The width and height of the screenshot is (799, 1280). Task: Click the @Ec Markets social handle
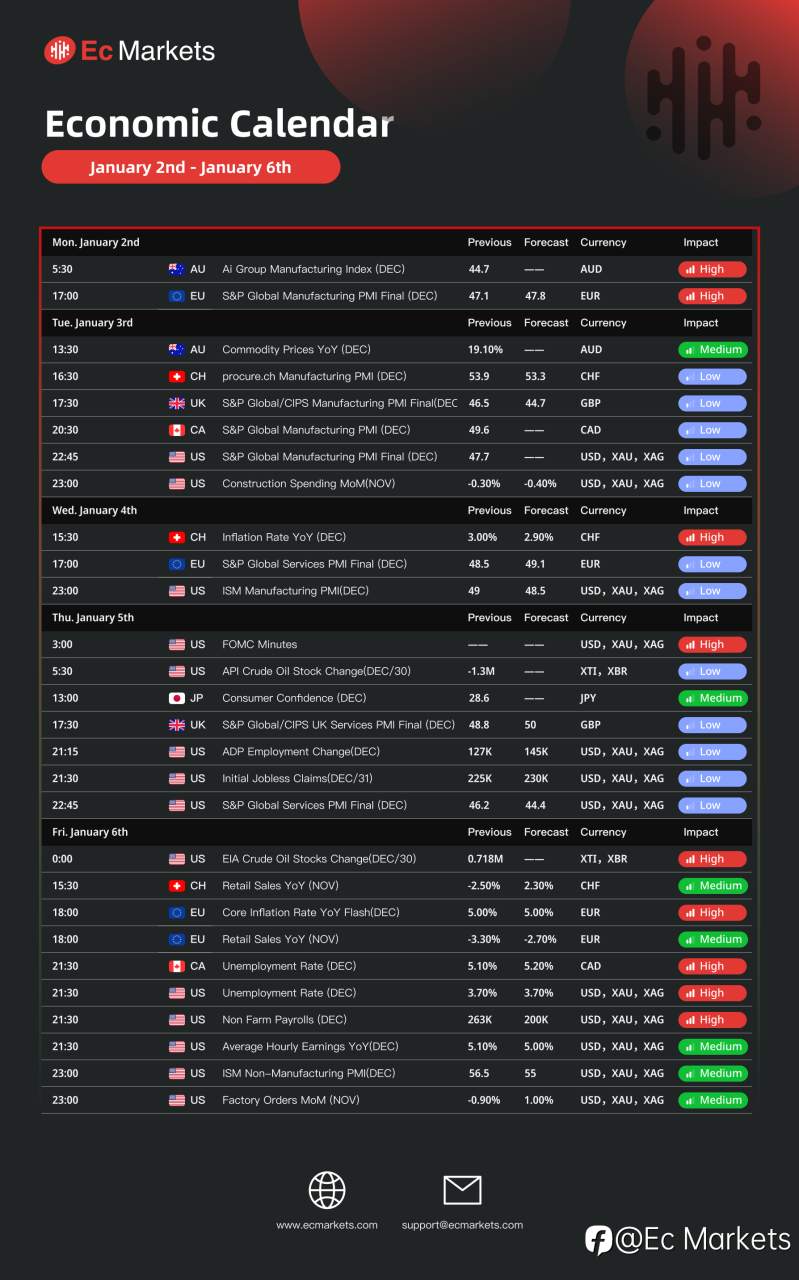703,1240
